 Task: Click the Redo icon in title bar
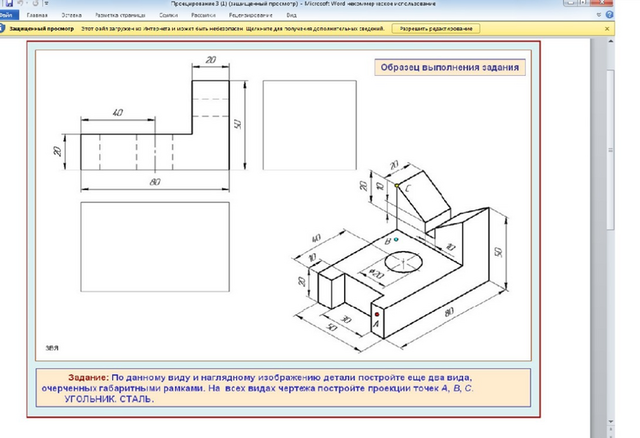coord(35,3)
